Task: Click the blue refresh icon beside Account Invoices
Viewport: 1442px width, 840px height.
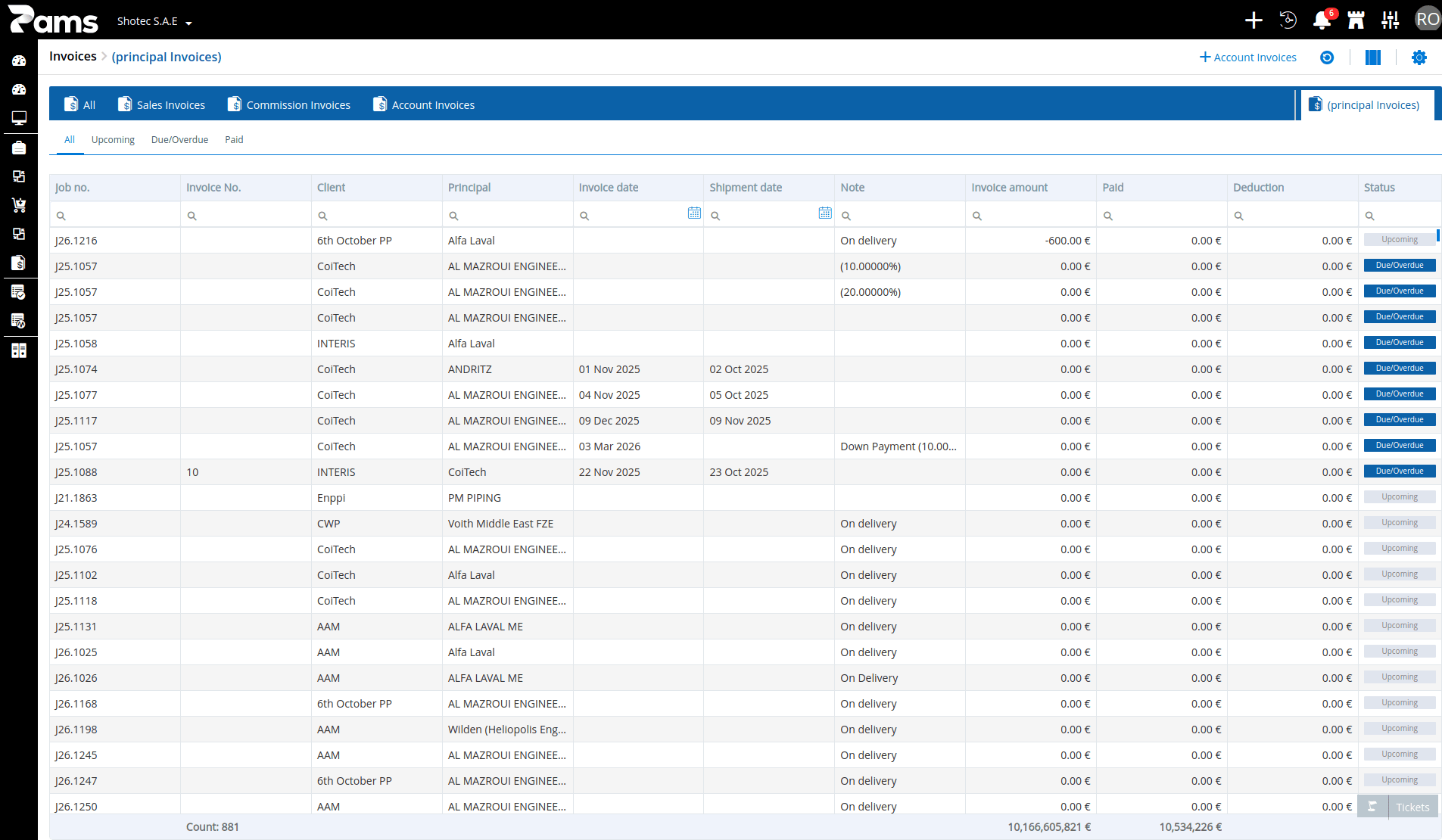Action: tap(1327, 58)
